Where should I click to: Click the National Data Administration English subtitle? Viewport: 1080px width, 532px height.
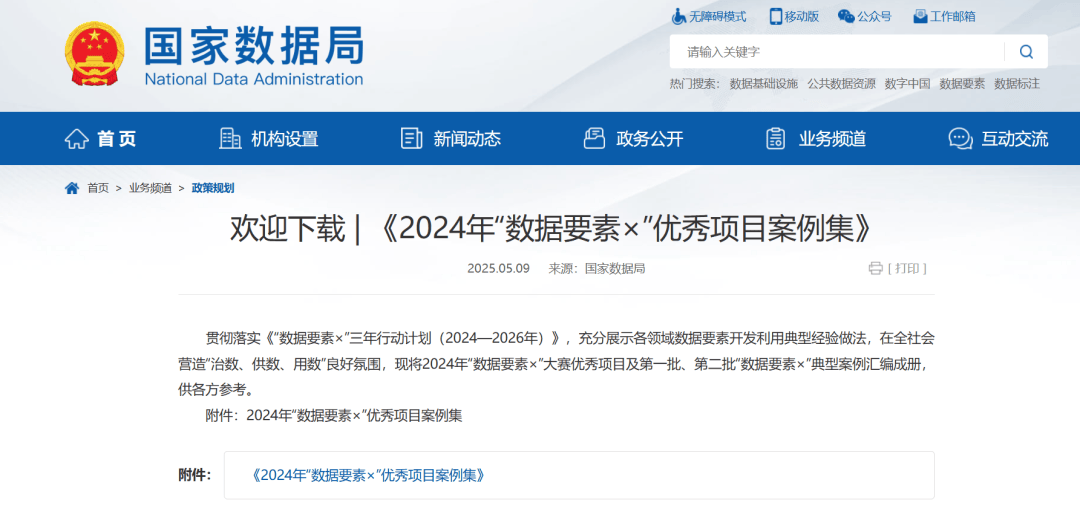click(x=253, y=79)
